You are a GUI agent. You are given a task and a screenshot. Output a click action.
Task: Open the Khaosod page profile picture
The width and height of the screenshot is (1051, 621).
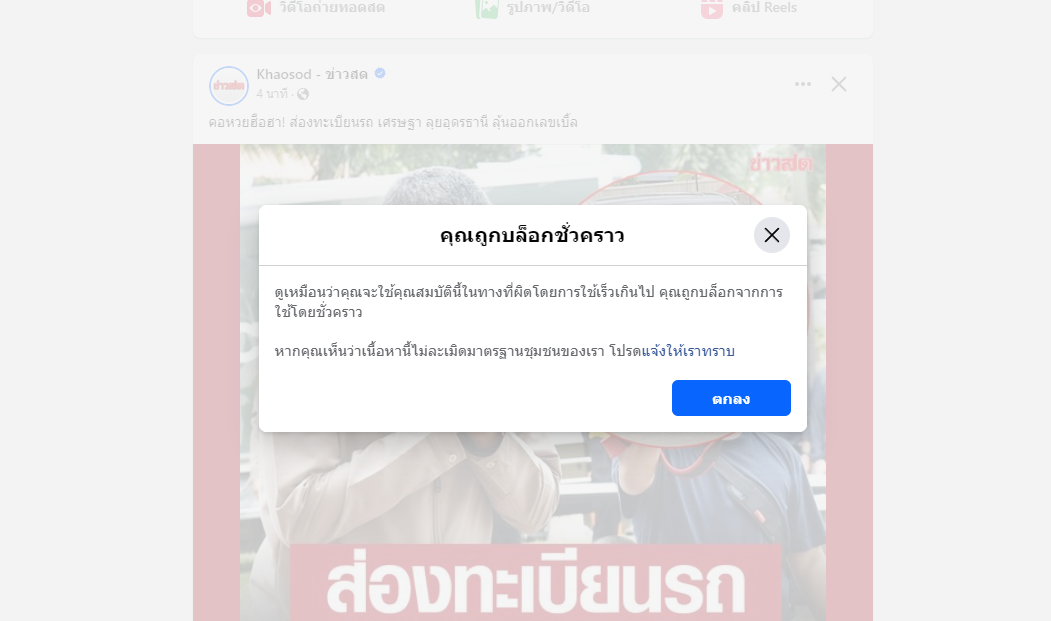(x=229, y=86)
